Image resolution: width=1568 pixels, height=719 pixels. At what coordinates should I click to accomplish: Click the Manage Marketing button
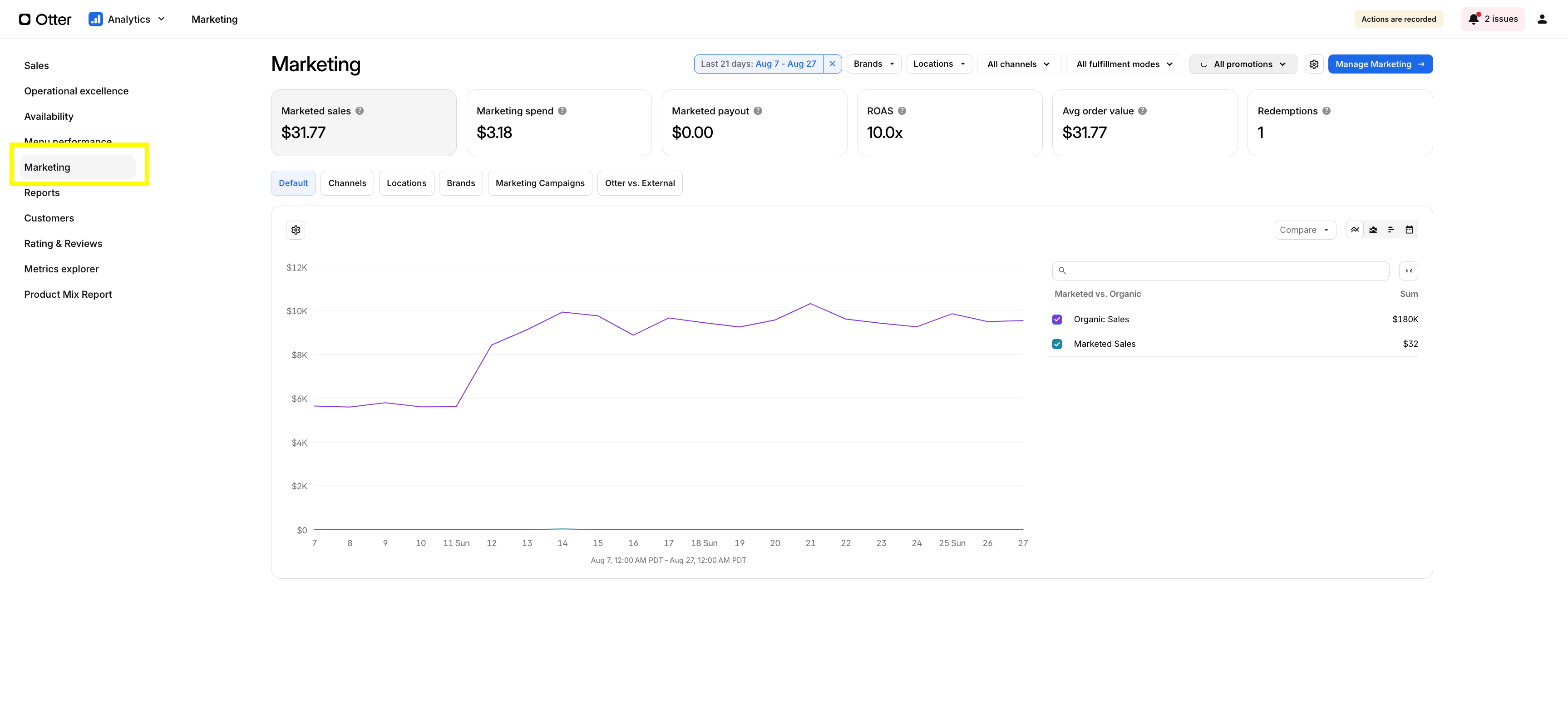coord(1380,64)
